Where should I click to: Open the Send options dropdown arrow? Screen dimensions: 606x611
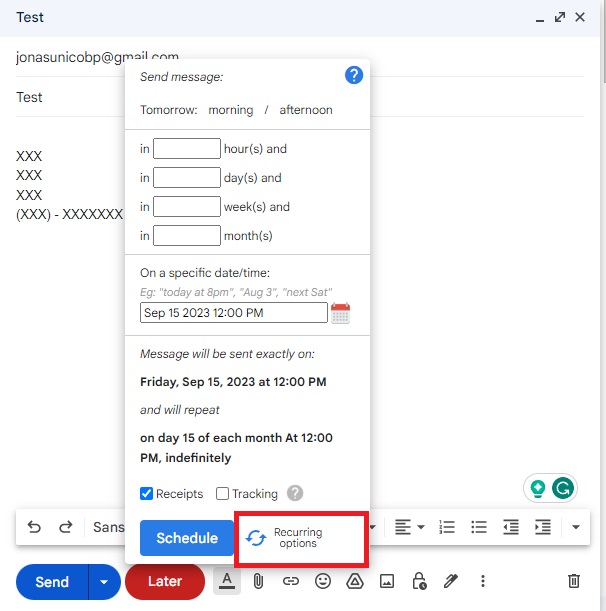pyautogui.click(x=104, y=582)
